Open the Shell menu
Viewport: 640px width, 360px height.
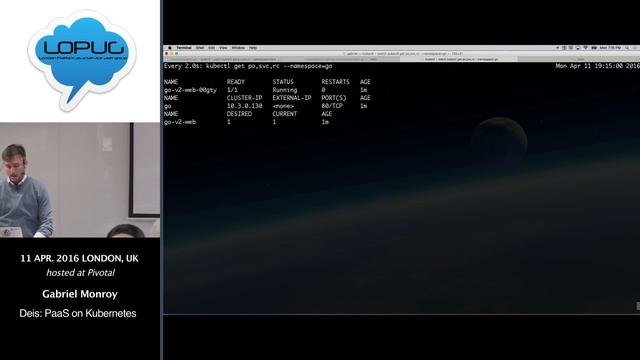click(200, 48)
